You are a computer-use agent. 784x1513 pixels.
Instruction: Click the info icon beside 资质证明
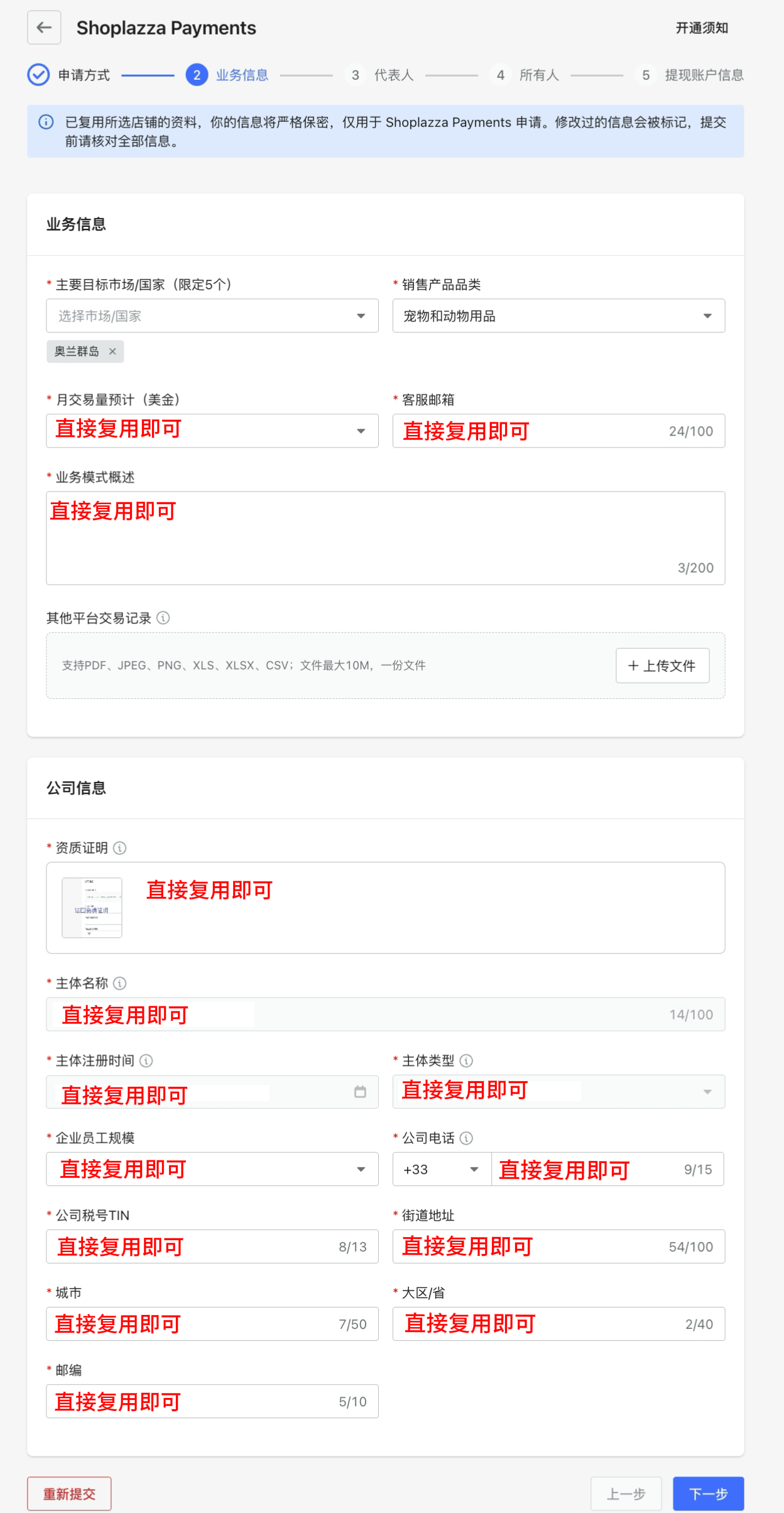120,848
